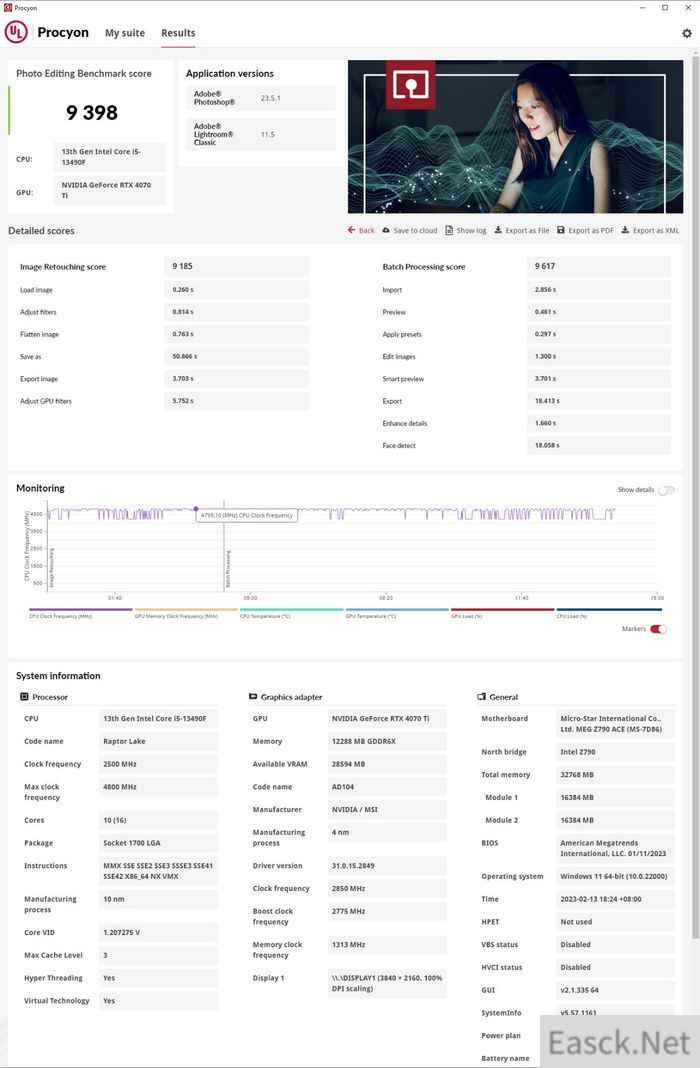Viewport: 700px width, 1068px height.
Task: Select the CPU Clock Frequency legend line
Action: pos(80,610)
